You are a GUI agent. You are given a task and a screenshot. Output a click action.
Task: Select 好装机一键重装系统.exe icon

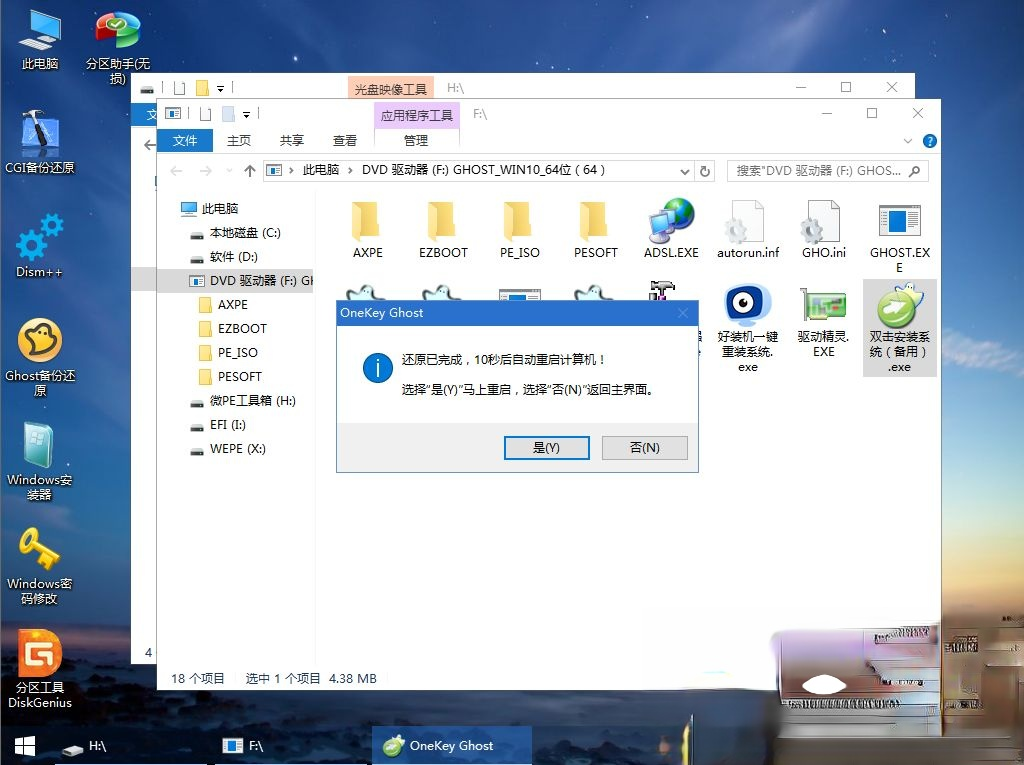pyautogui.click(x=748, y=329)
